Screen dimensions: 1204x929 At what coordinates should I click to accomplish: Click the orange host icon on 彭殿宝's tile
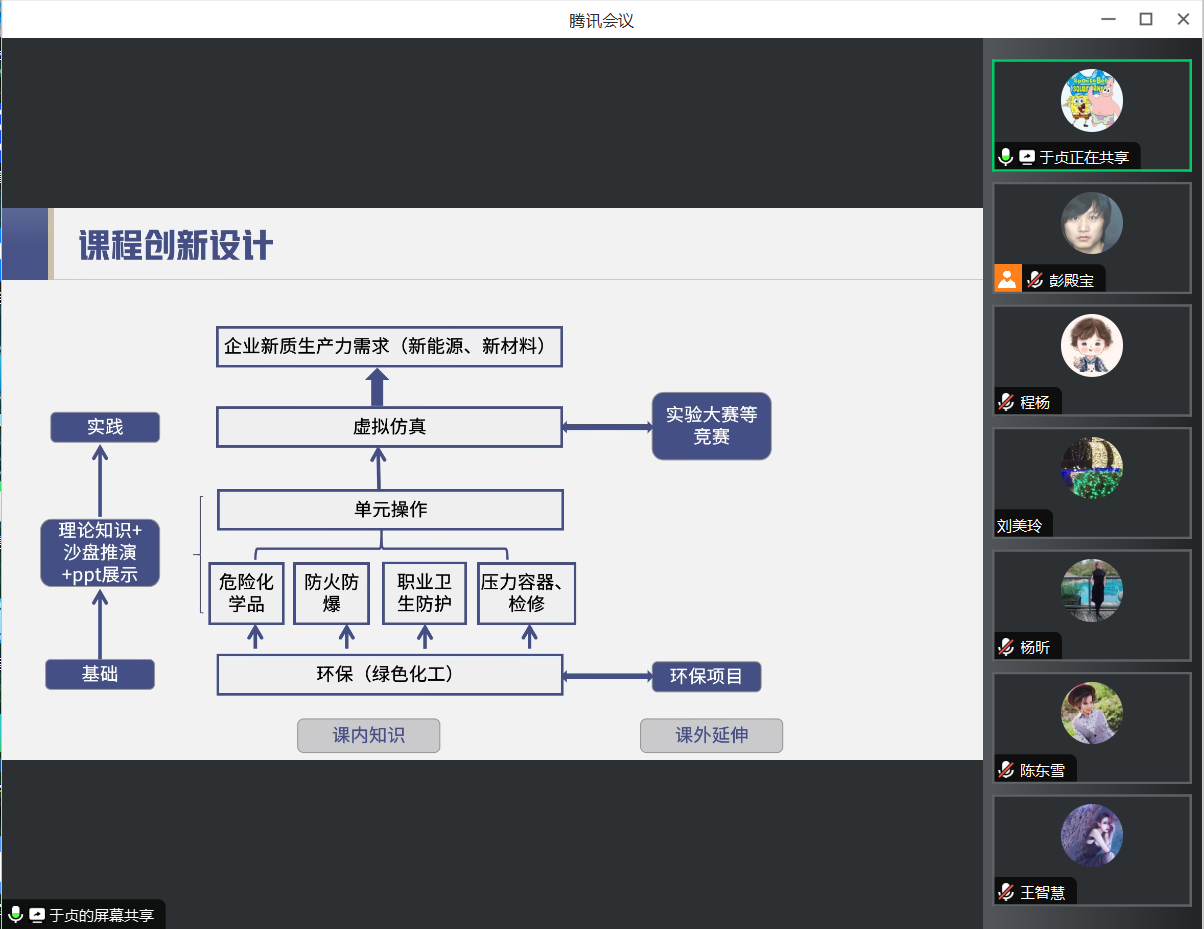click(1007, 279)
